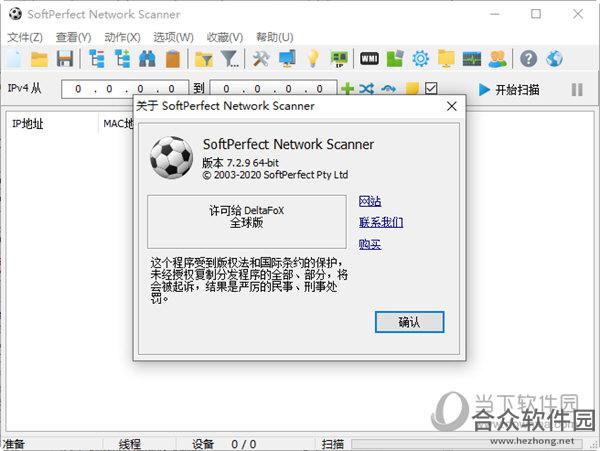Click the network monitor computer icon
Image resolution: width=600 pixels, height=451 pixels.
(287, 59)
